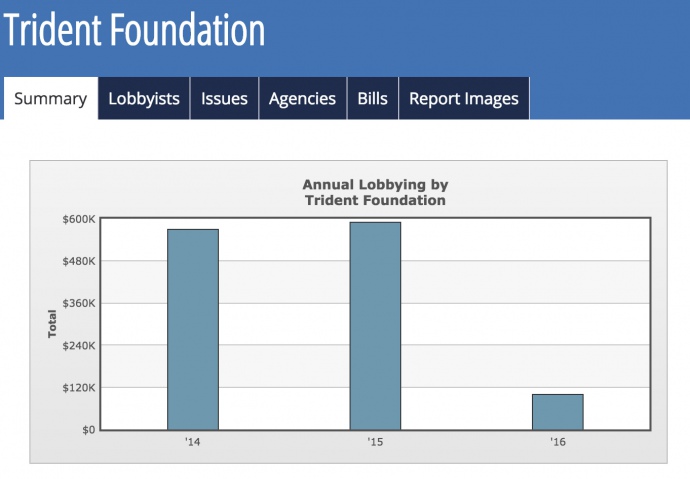Click the Trident Foundation page heading
Screen dimensions: 690x479
(x=134, y=31)
